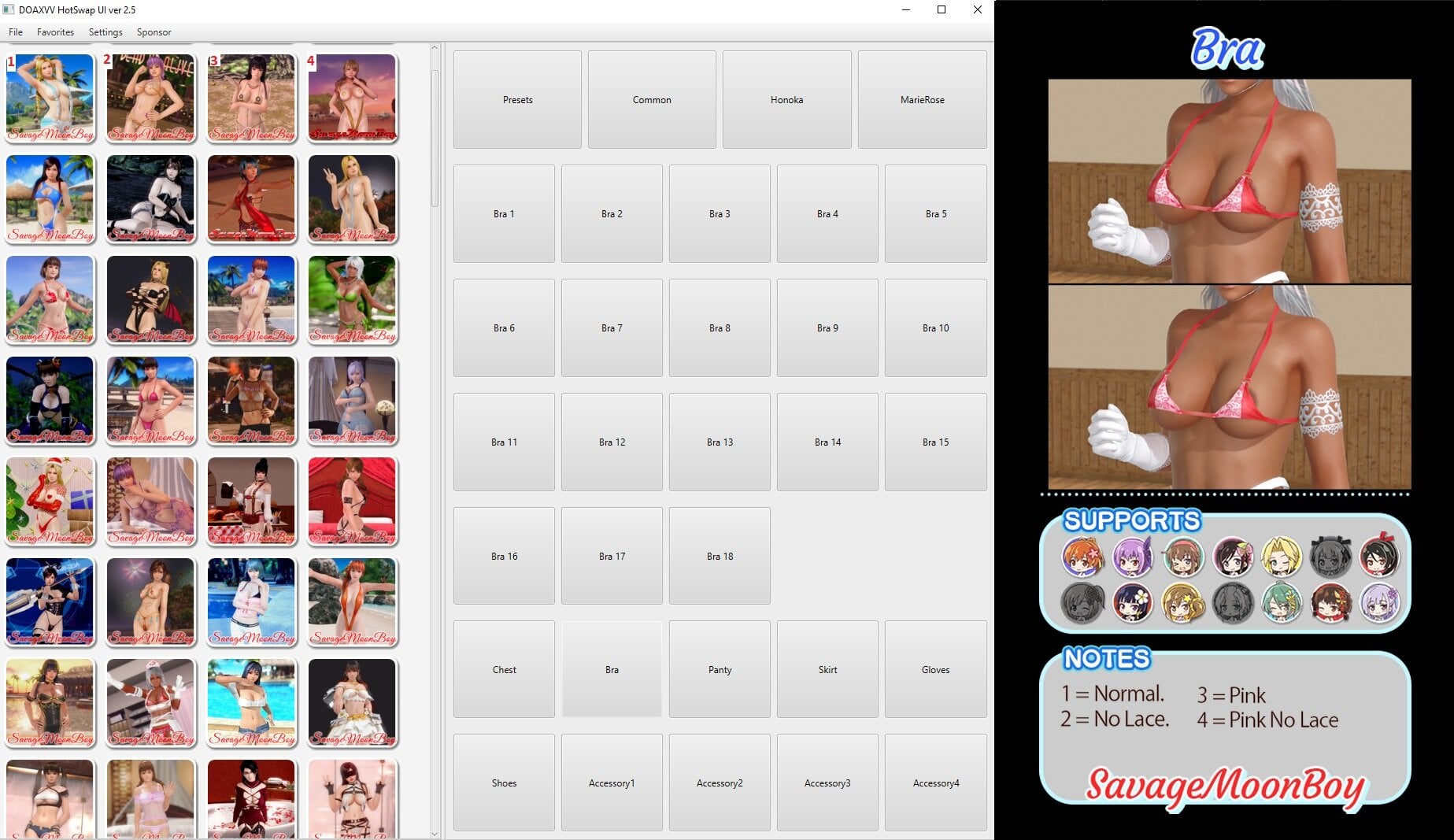This screenshot has width=1454, height=840.
Task: Open the Sponsor menu
Action: tap(154, 32)
